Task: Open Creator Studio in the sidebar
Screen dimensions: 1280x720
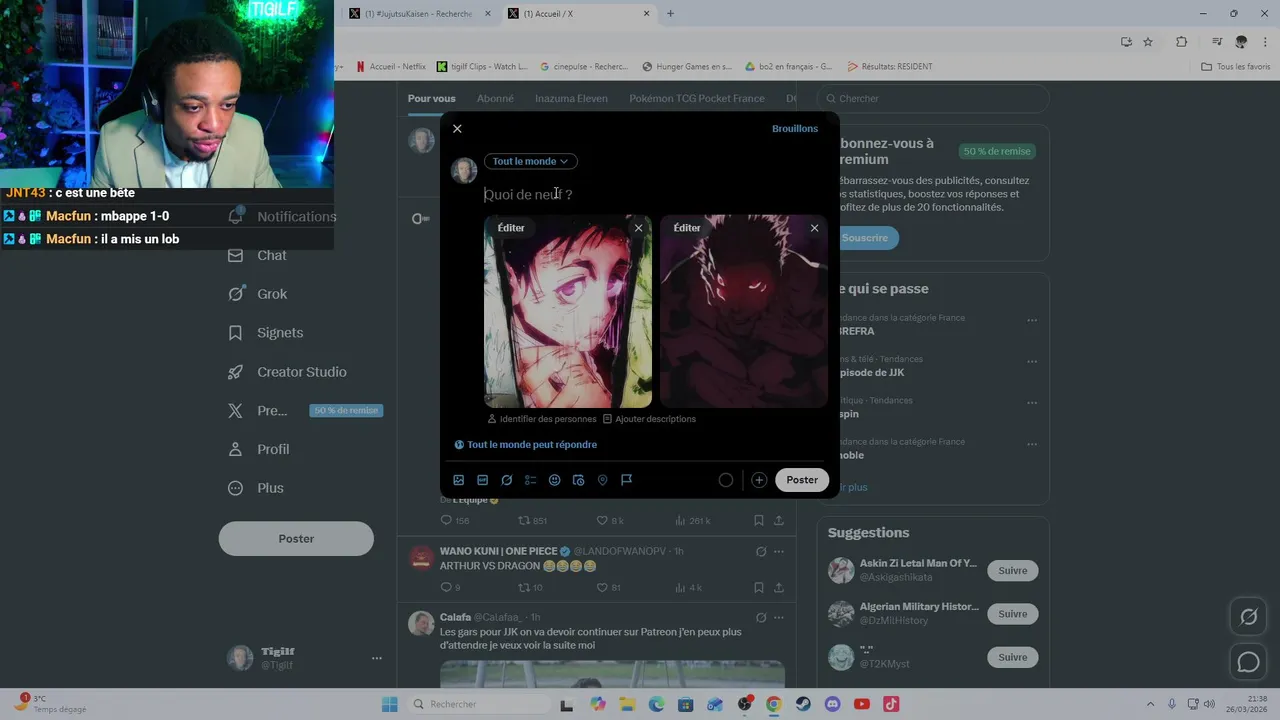Action: pyautogui.click(x=287, y=372)
